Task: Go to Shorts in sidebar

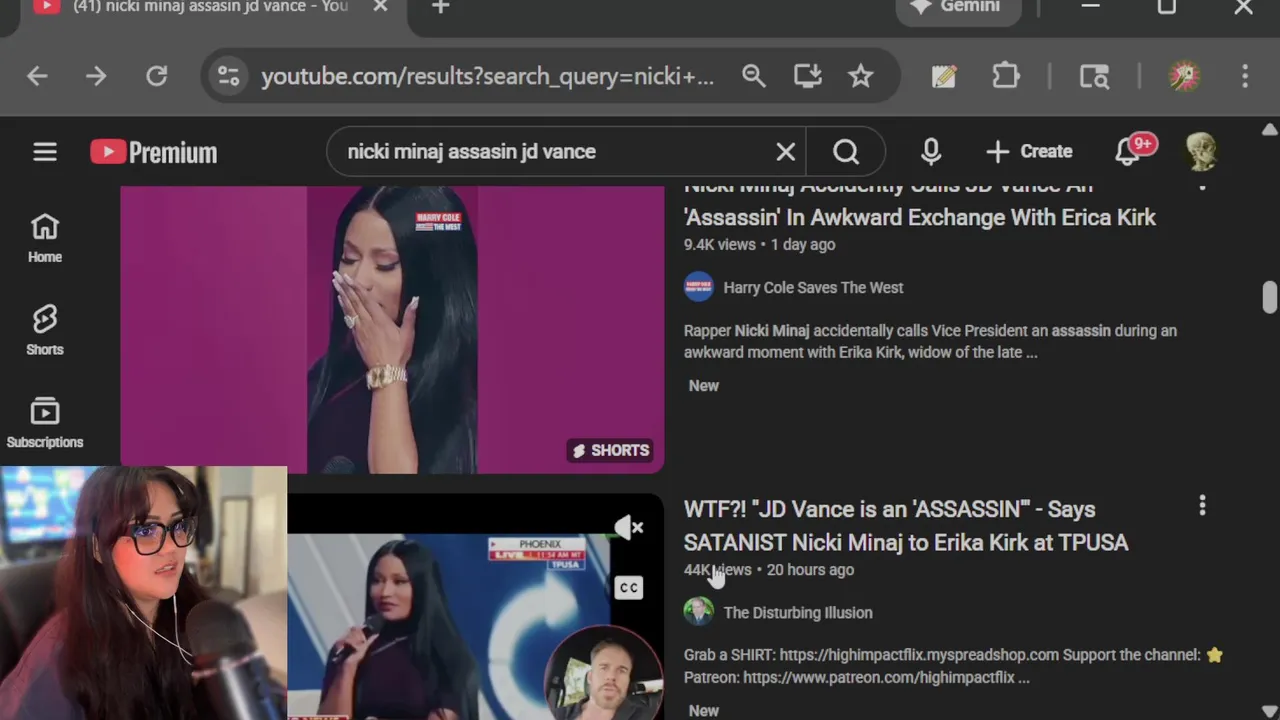Action: pos(45,331)
